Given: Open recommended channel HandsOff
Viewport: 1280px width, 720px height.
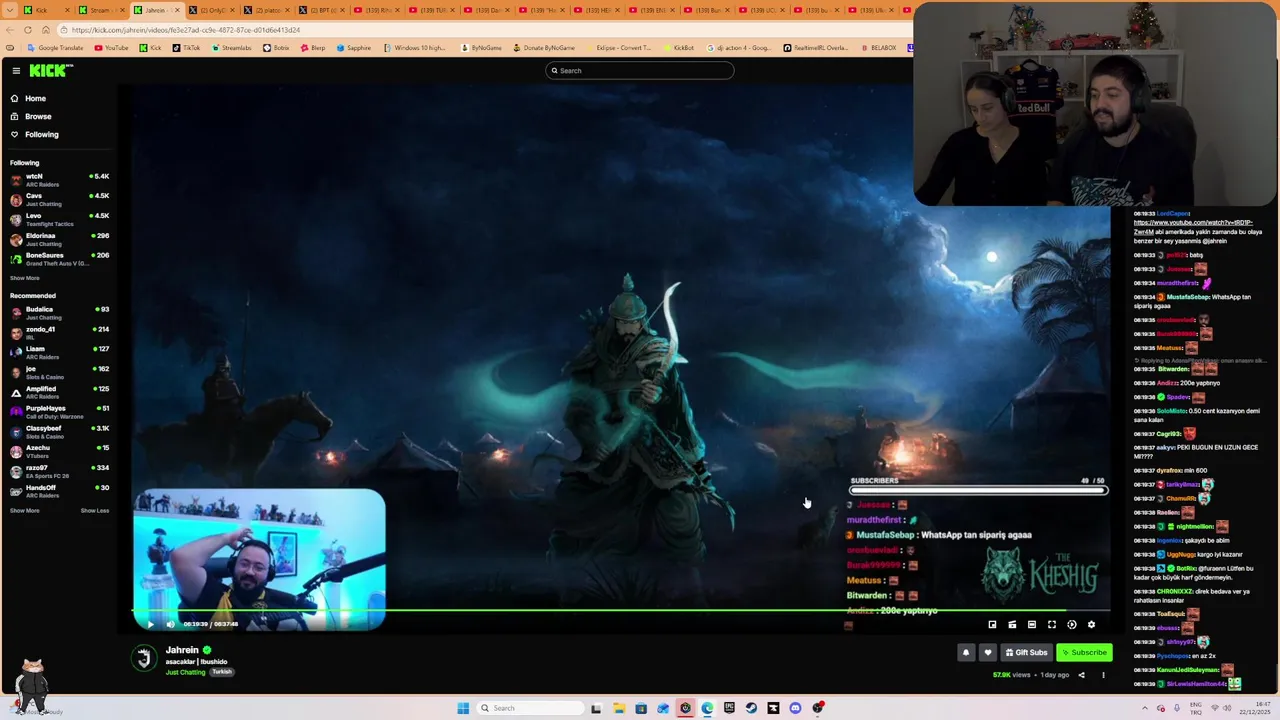Looking at the screenshot, I should 59,491.
